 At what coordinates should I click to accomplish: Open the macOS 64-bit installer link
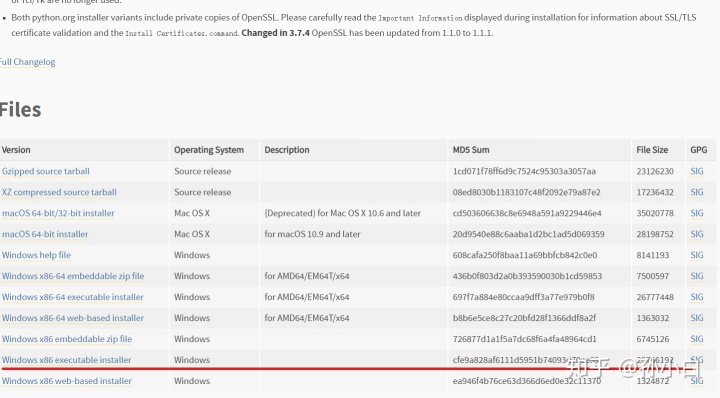[x=45, y=234]
